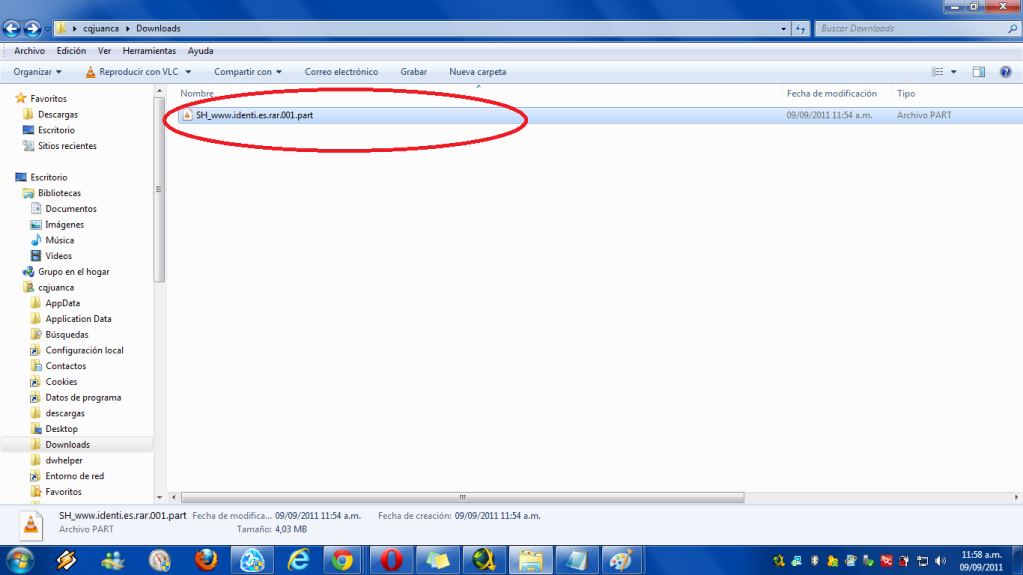Open help with the question mark icon

point(1005,72)
